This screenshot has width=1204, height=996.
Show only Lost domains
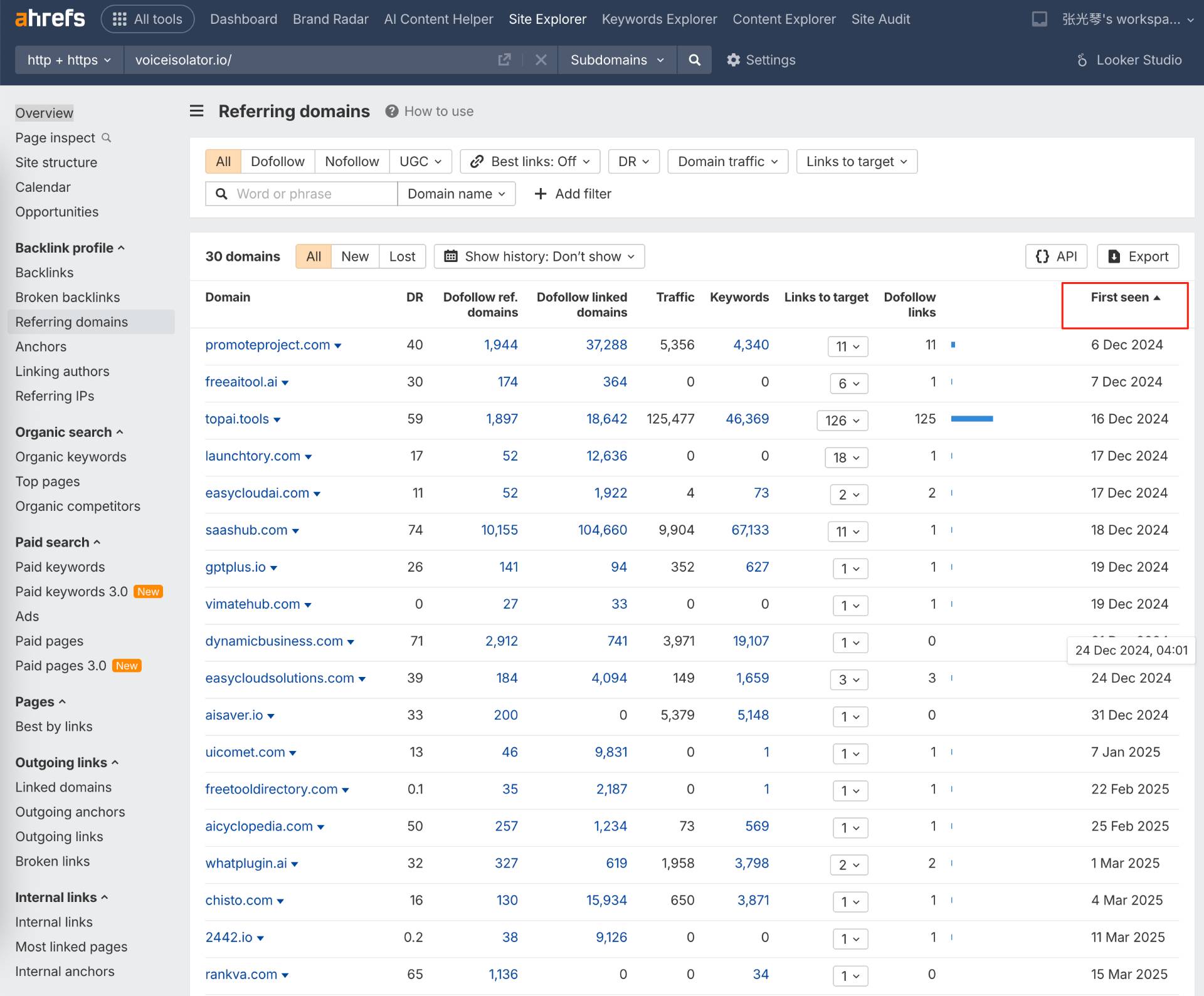(402, 256)
